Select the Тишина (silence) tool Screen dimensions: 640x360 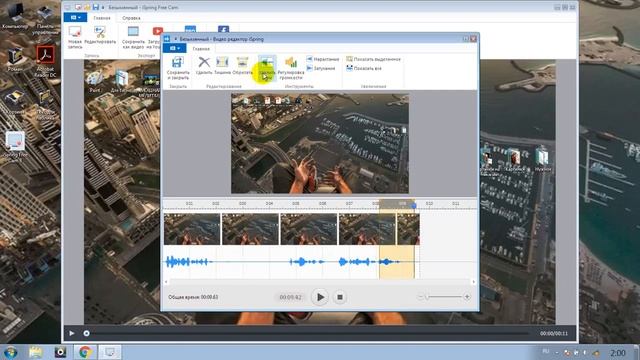coord(222,65)
